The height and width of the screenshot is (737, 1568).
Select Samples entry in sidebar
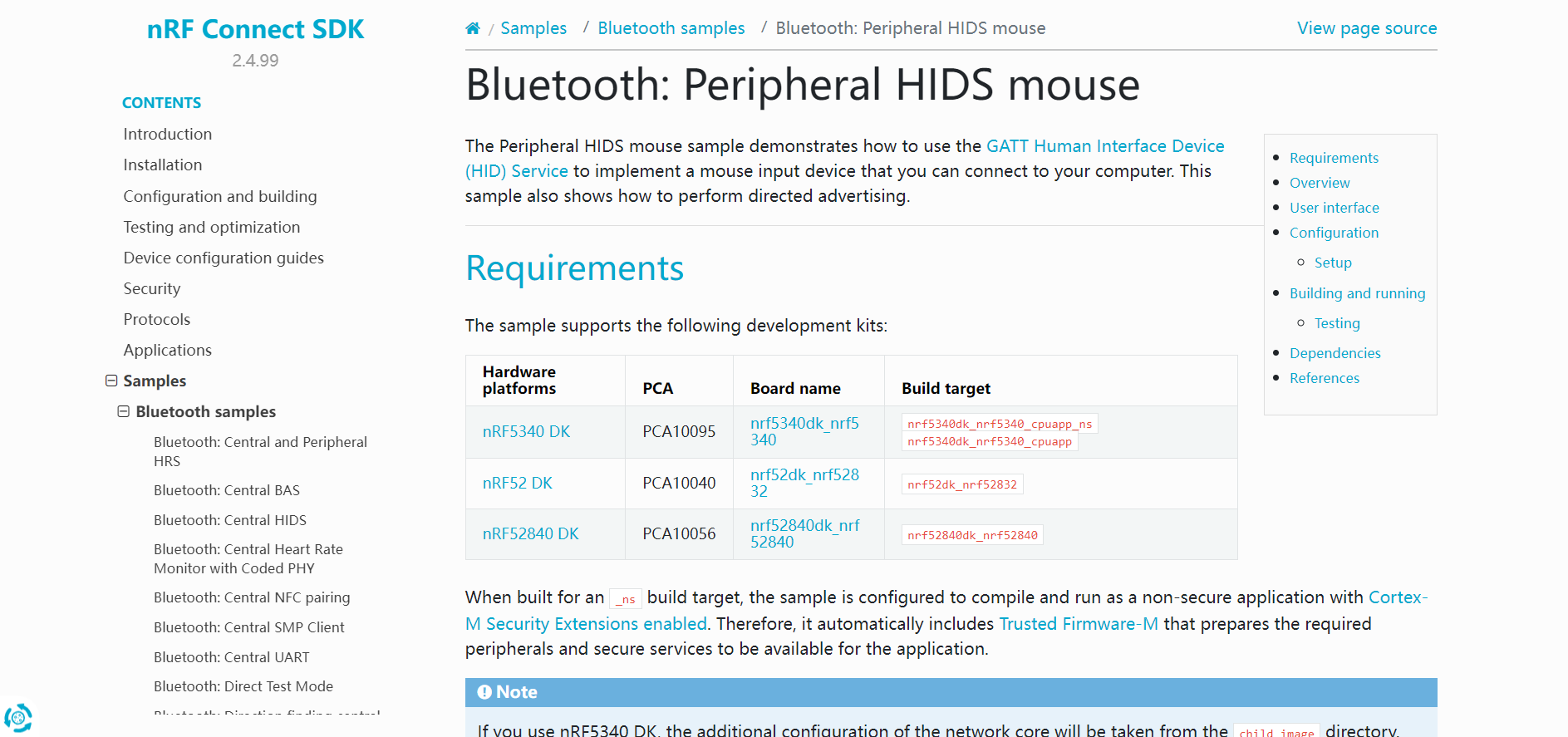155,381
